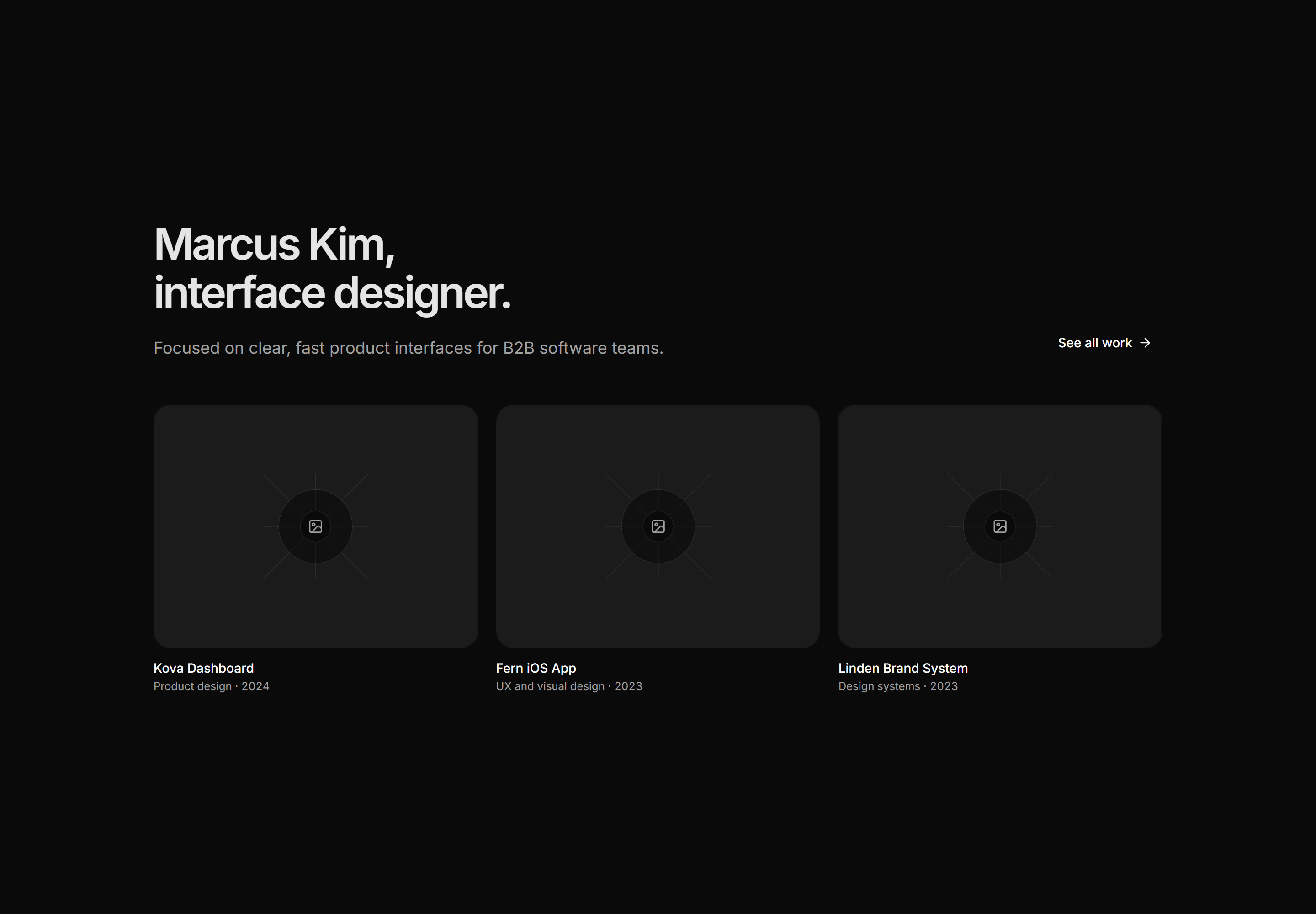Select the Linden Brand System title

[x=902, y=668]
